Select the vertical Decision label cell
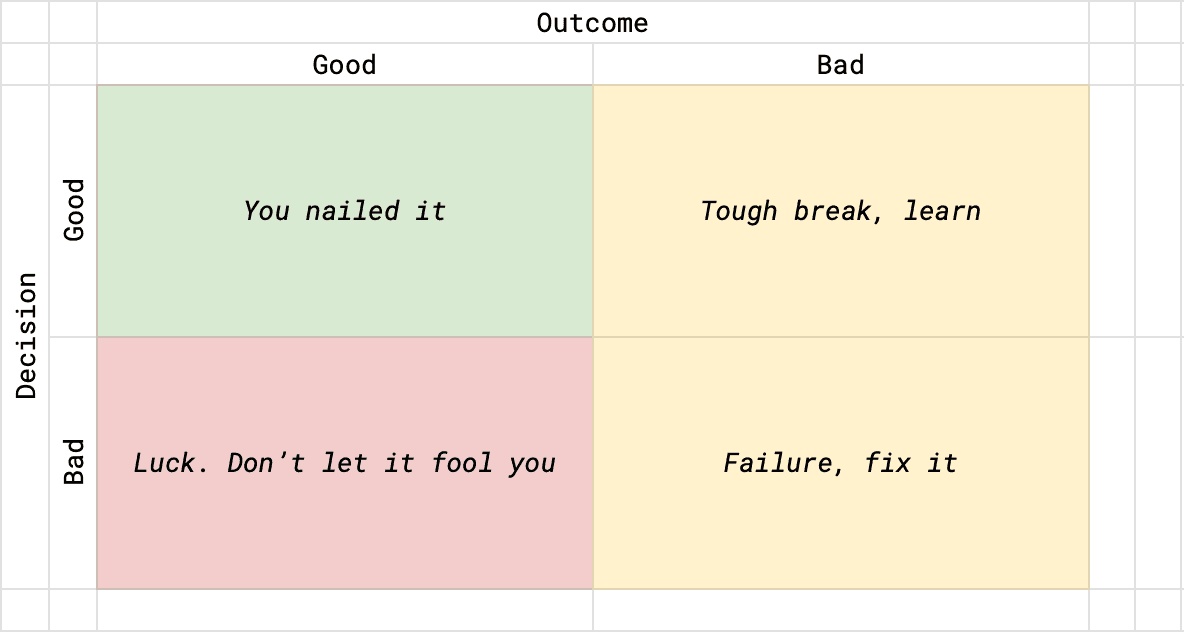Viewport: 1184px width, 632px height. (x=25, y=336)
